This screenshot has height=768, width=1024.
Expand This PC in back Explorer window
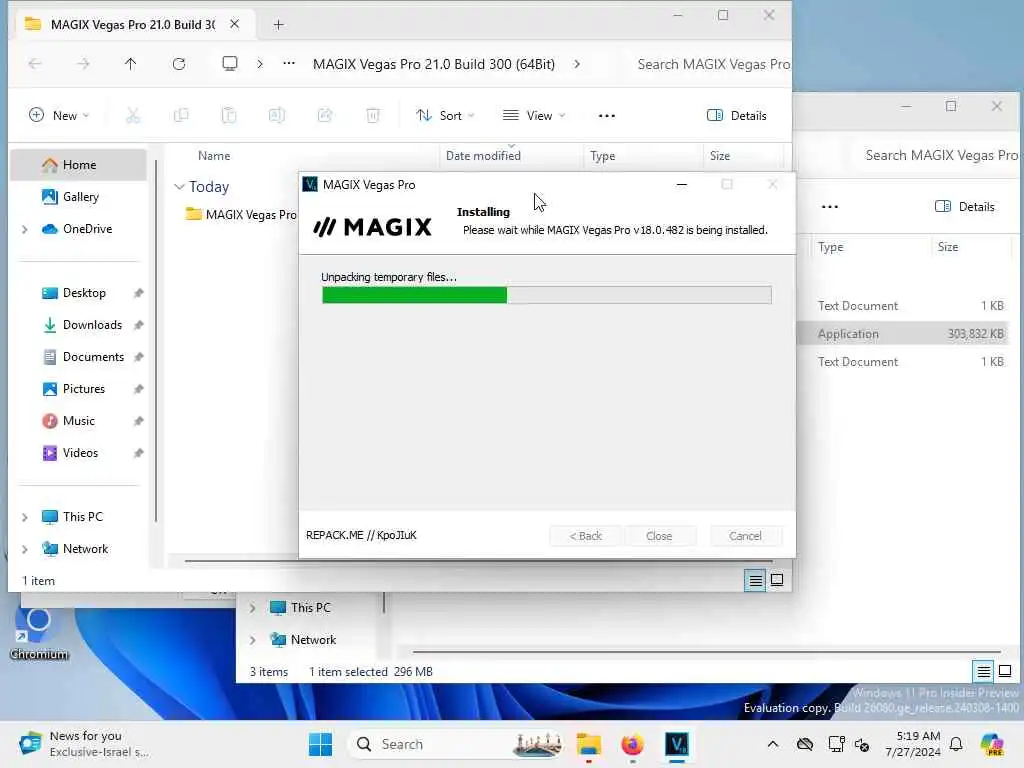[252, 608]
